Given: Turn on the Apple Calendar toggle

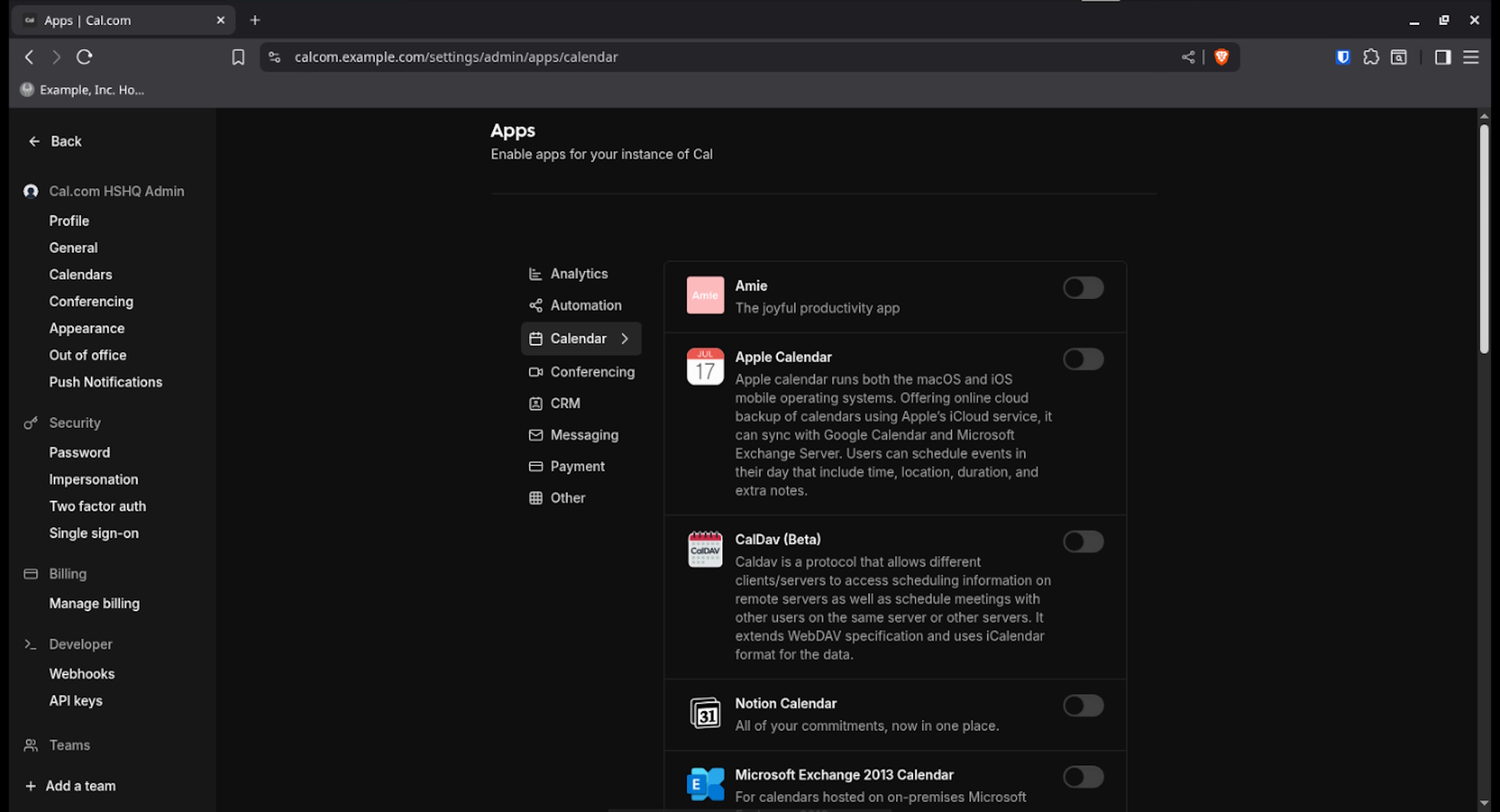Looking at the screenshot, I should (x=1083, y=359).
